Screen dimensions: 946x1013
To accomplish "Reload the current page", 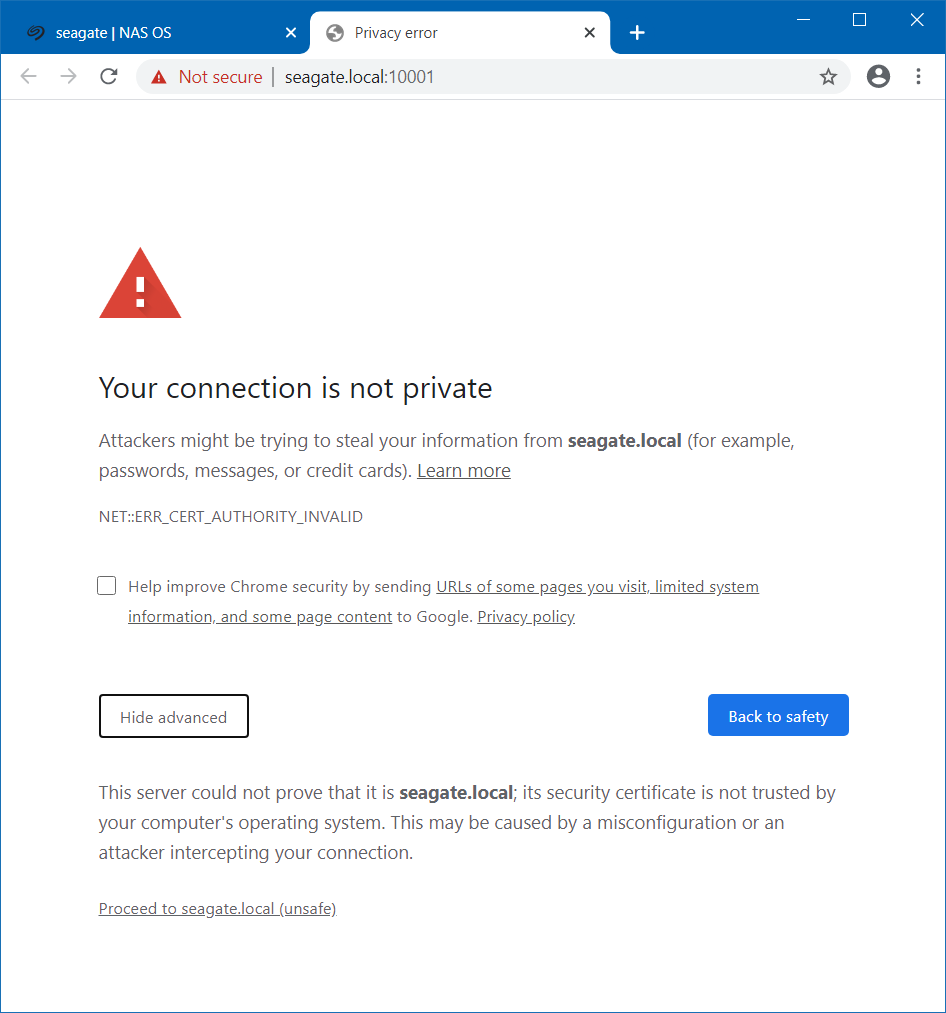I will tap(109, 76).
